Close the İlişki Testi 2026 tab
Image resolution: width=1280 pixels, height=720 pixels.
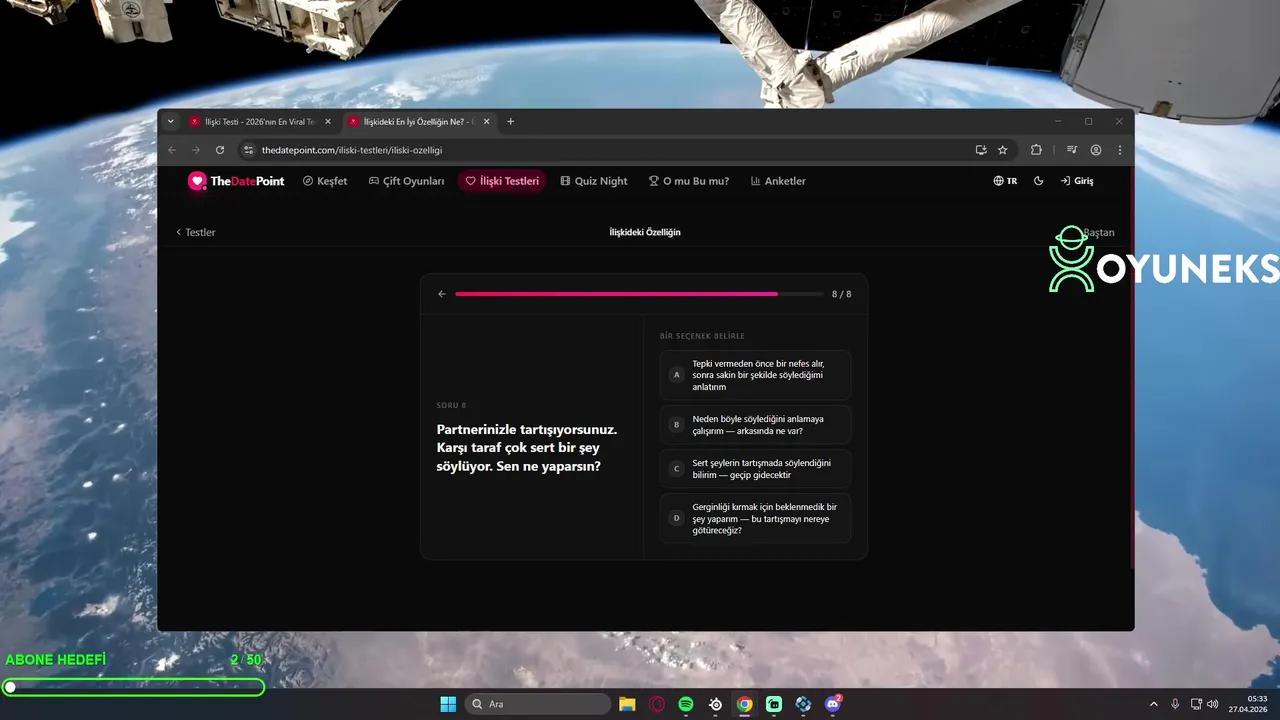coord(328,122)
